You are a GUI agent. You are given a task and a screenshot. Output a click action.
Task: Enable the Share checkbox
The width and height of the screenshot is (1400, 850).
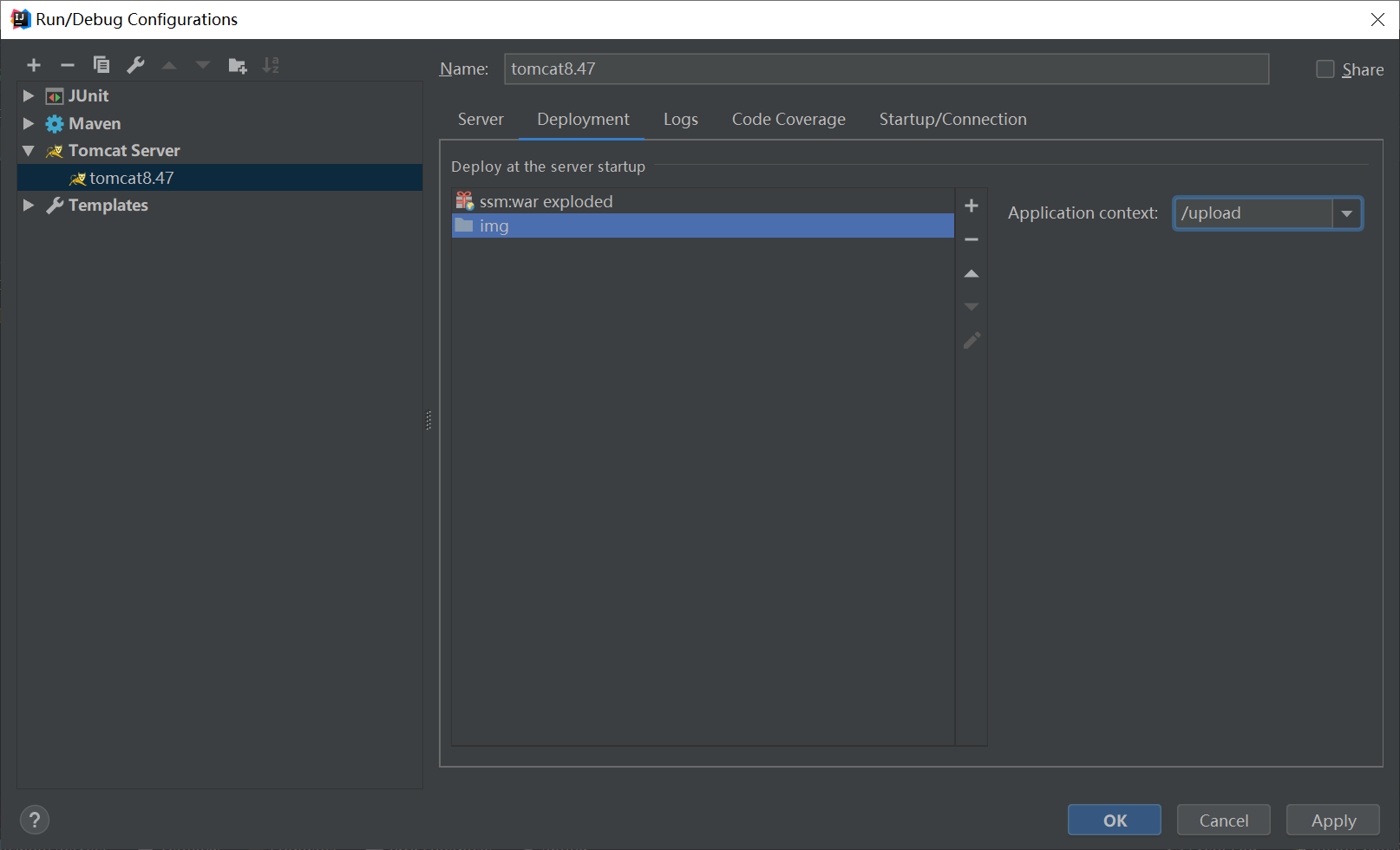click(x=1325, y=69)
